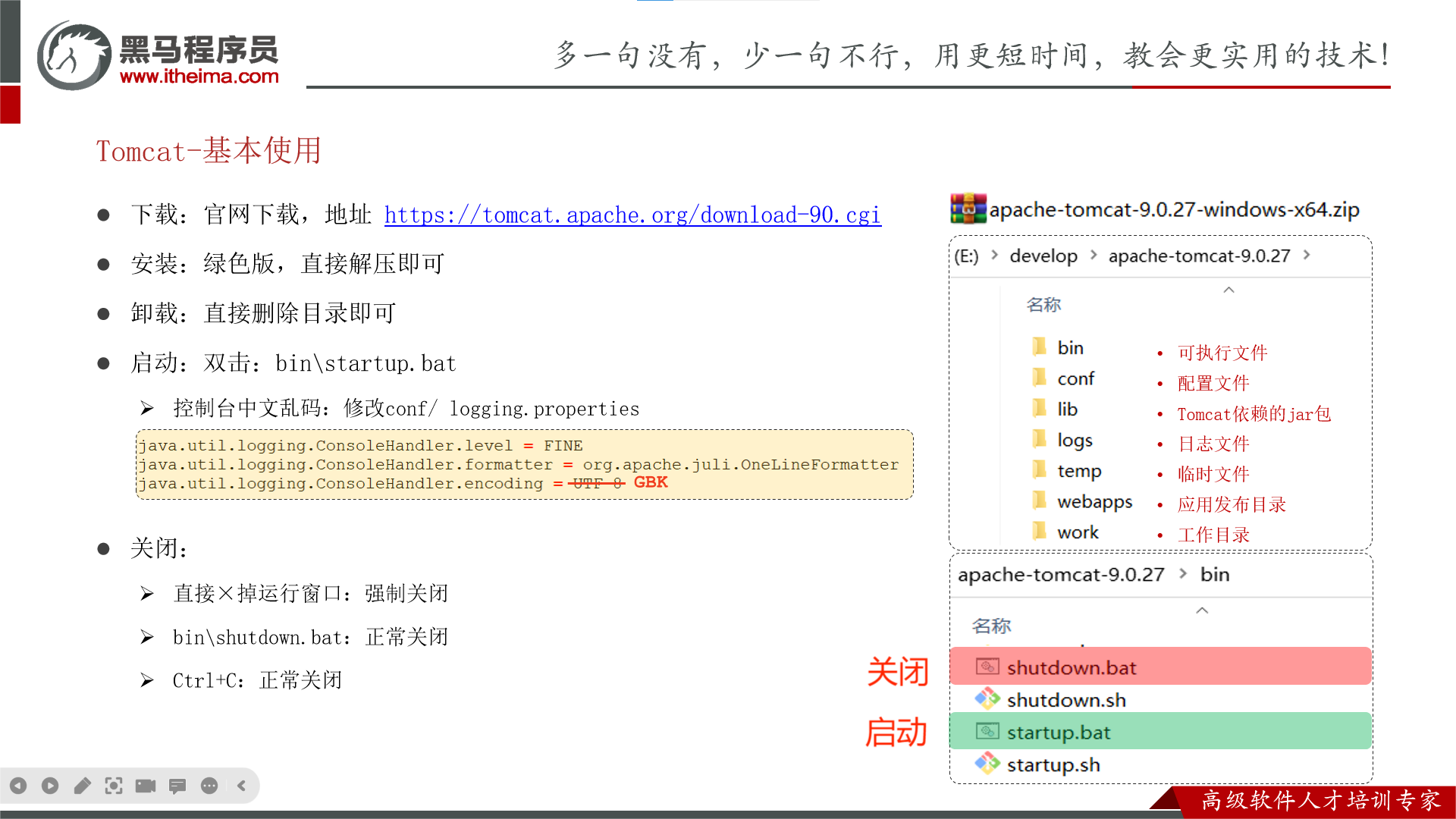Open the video camera recording tool

click(146, 786)
